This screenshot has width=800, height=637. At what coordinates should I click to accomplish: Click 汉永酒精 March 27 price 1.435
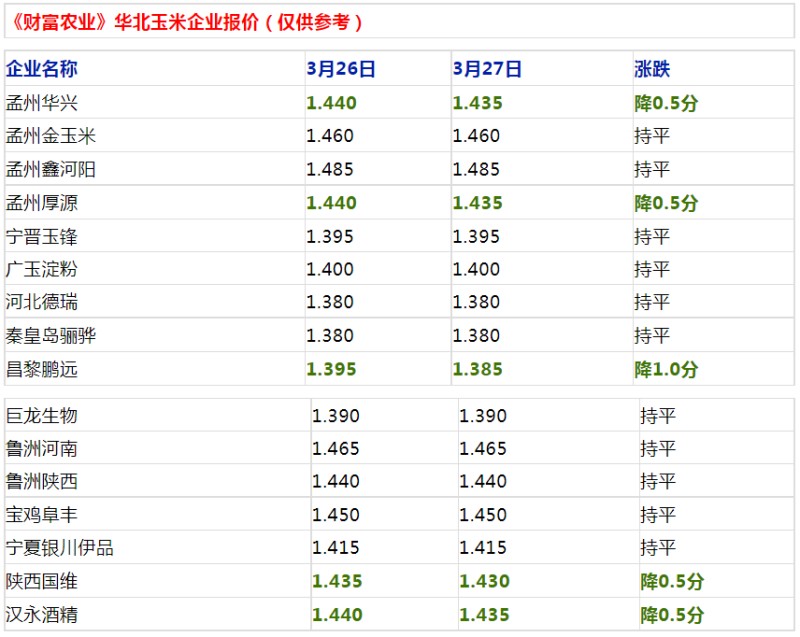(x=484, y=615)
